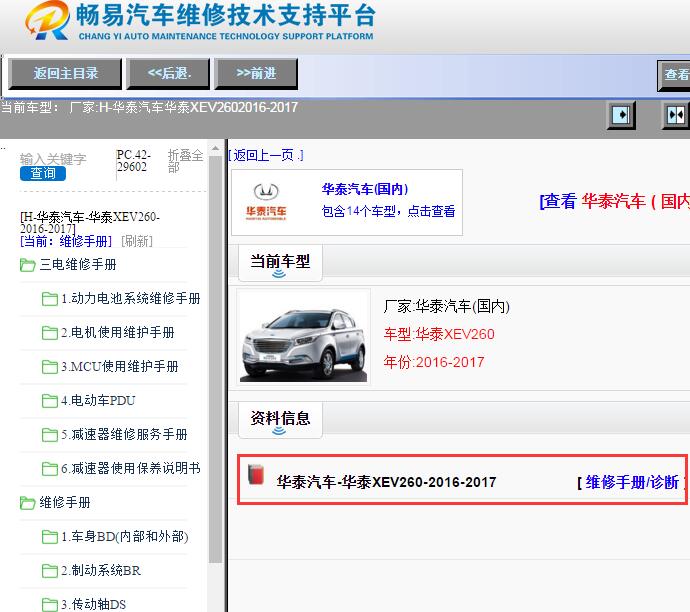This screenshot has width=690, height=612.
Task: Click the [刷新] refresh link
Action: coord(137,241)
